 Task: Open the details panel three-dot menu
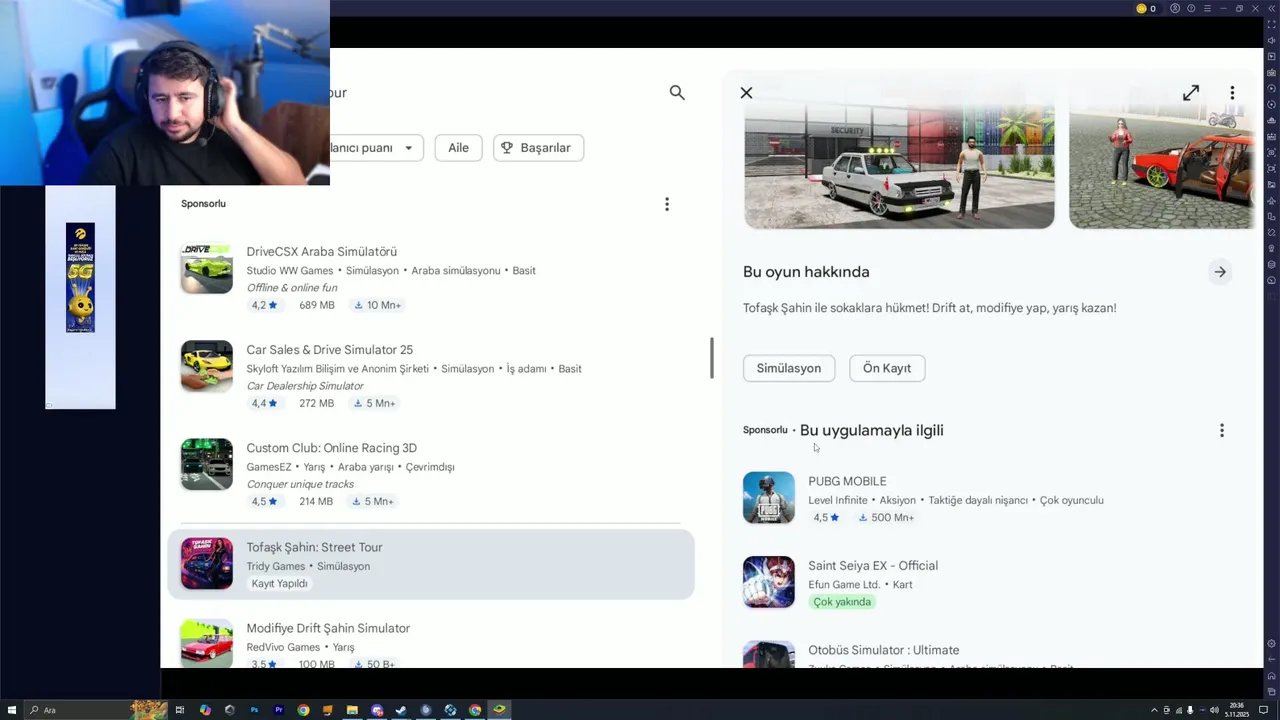(1232, 93)
